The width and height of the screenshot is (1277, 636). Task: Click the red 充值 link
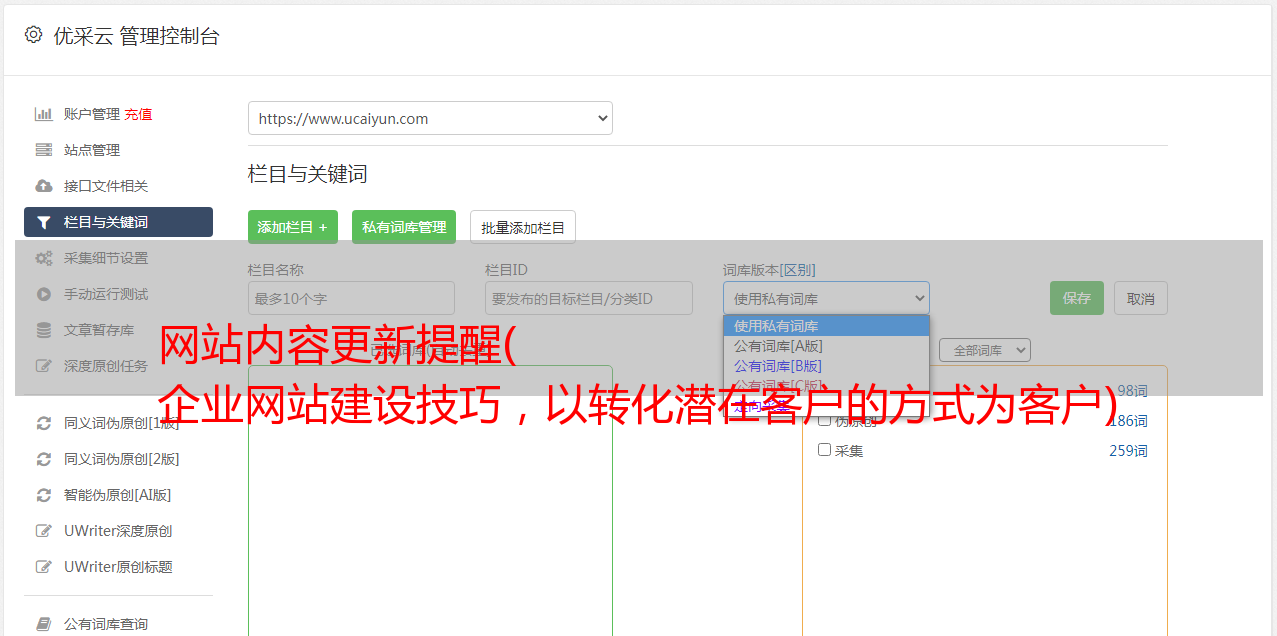coord(138,114)
